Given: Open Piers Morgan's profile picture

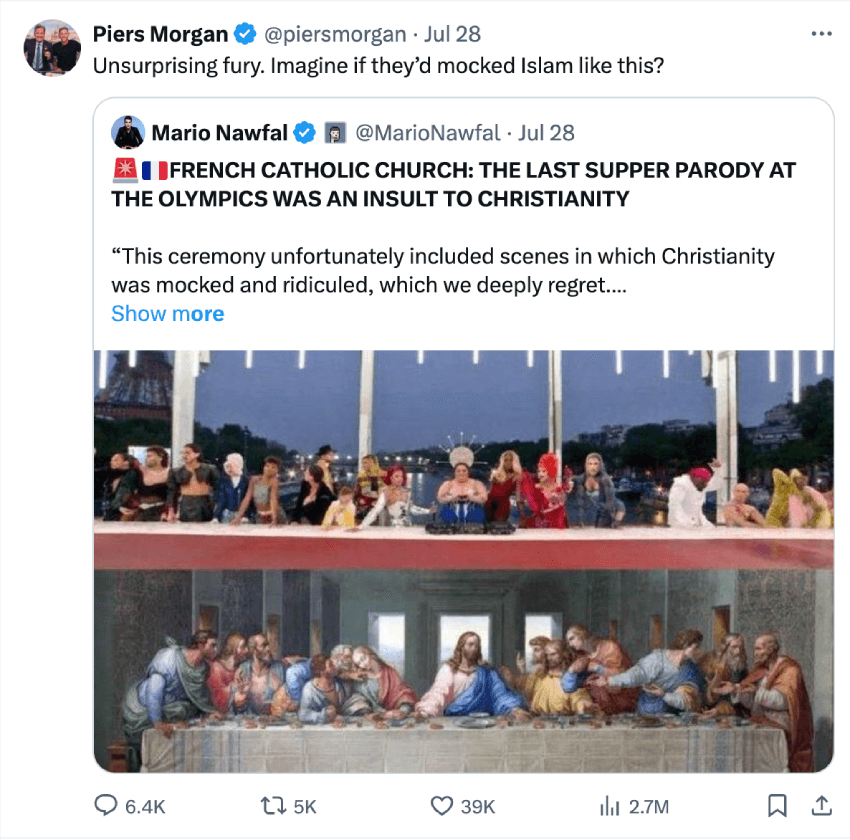Looking at the screenshot, I should (52, 47).
